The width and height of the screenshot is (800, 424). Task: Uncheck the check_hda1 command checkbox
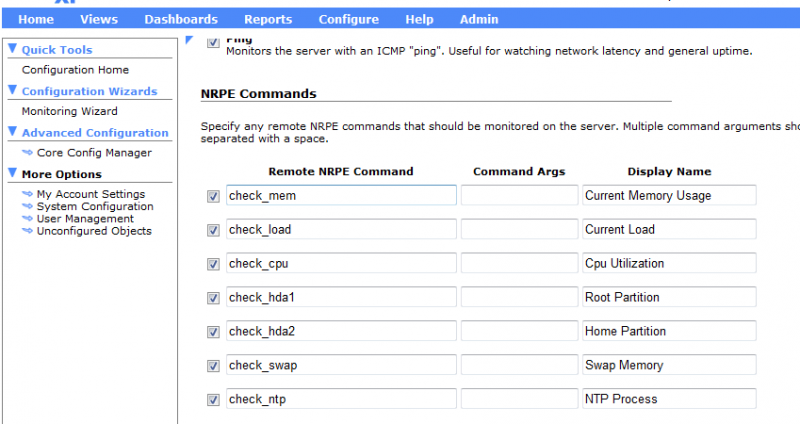coord(213,298)
